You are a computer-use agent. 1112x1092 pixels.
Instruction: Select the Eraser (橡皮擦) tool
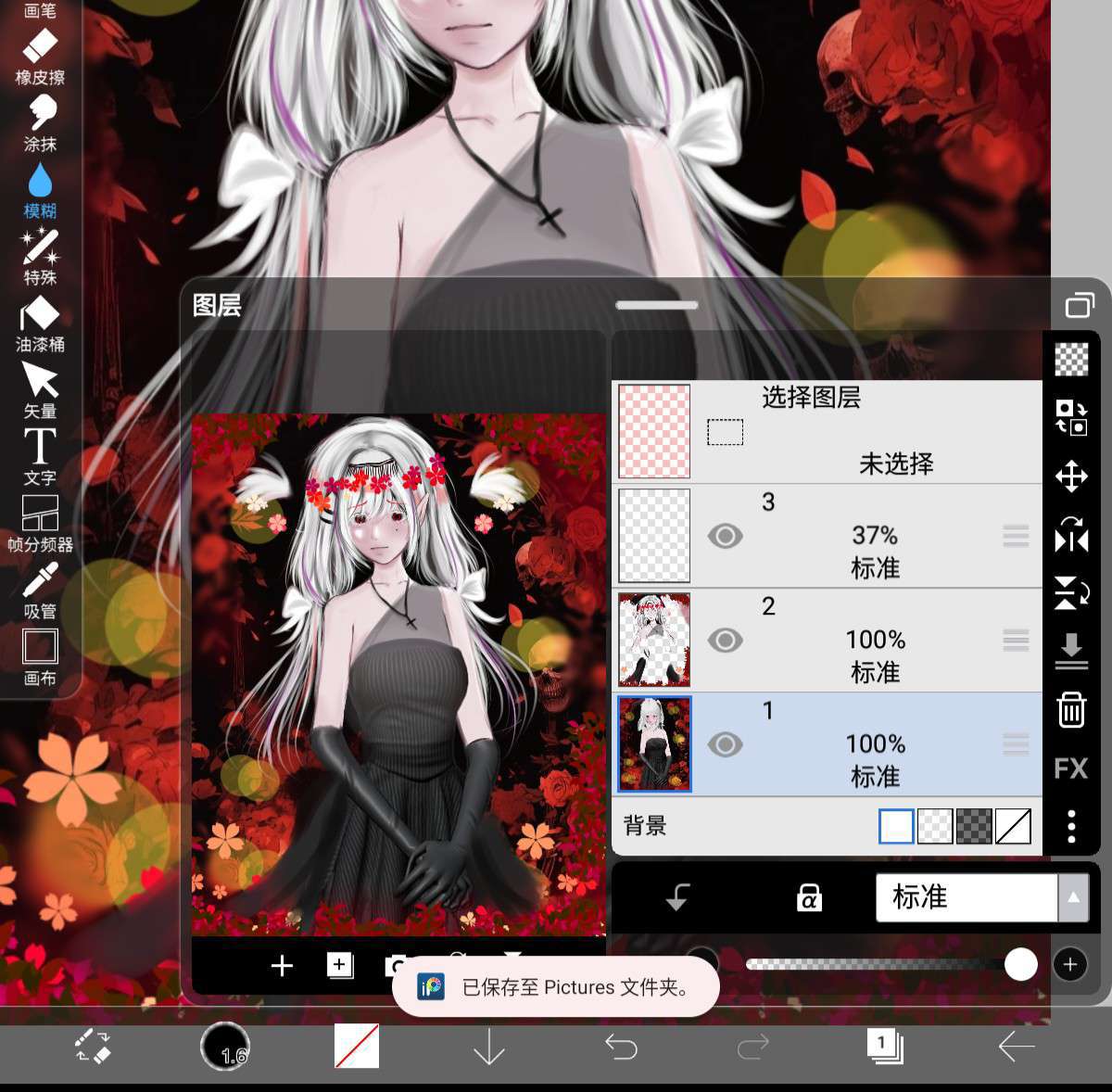pos(40,57)
